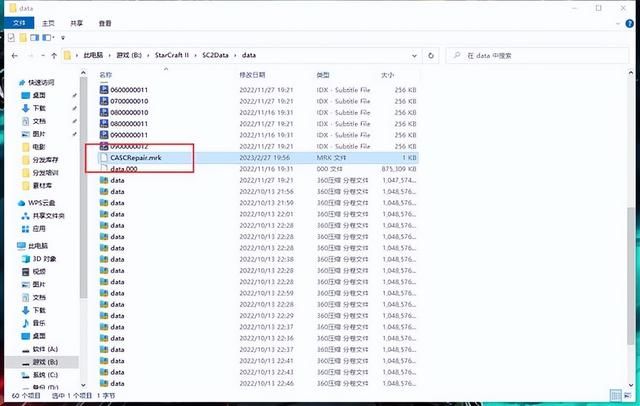640x406 pixels.
Task: Expand the address bar history dropdown chevron
Action: tap(414, 55)
